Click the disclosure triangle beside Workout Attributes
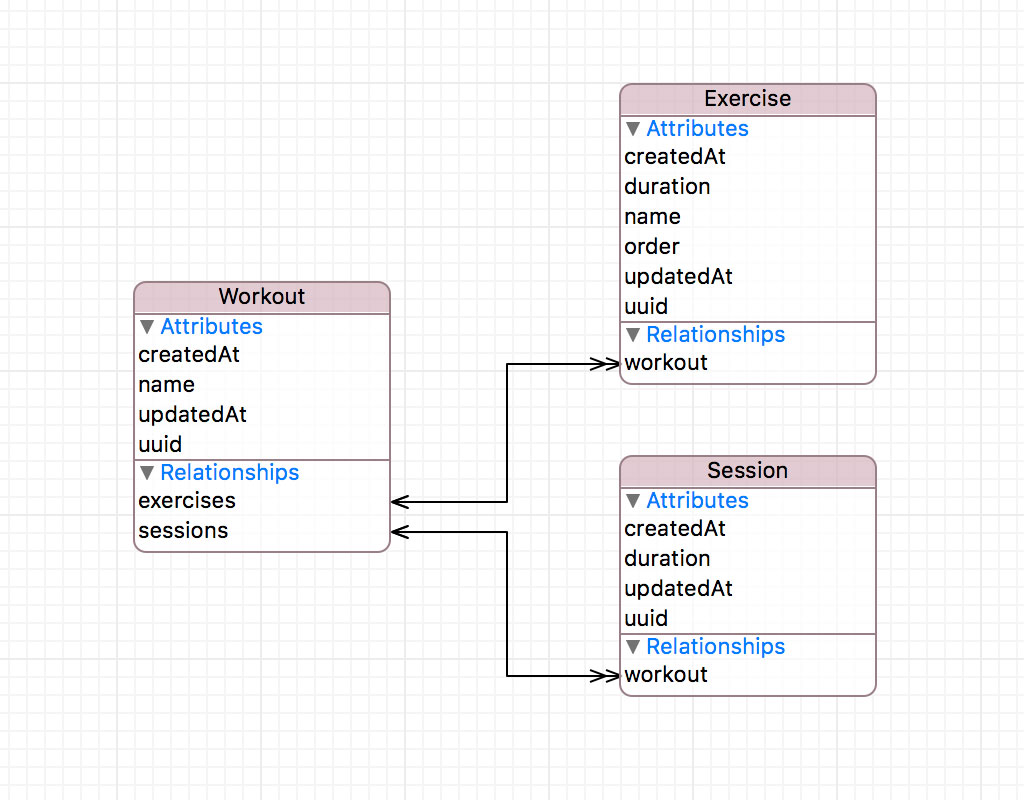 coord(146,326)
